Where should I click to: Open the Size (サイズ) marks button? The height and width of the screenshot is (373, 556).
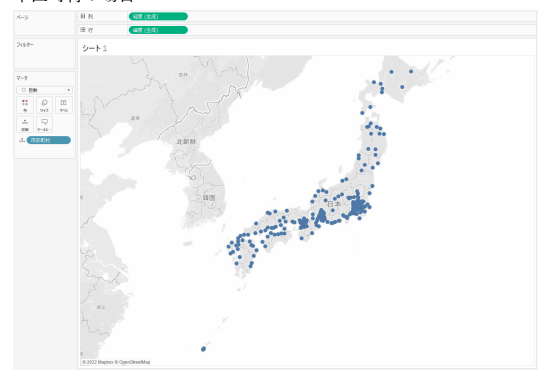click(44, 105)
